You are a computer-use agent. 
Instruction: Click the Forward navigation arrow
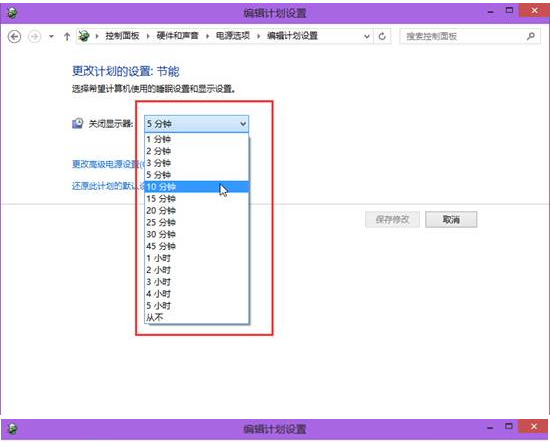pos(34,36)
